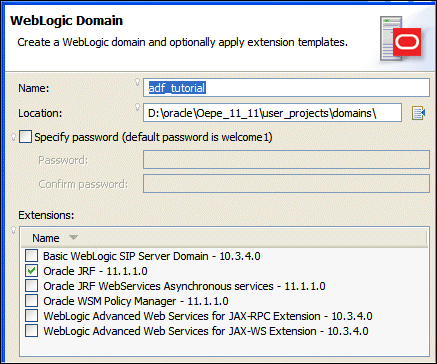
Task: Enable the Specify password checkbox
Action: 25,137
